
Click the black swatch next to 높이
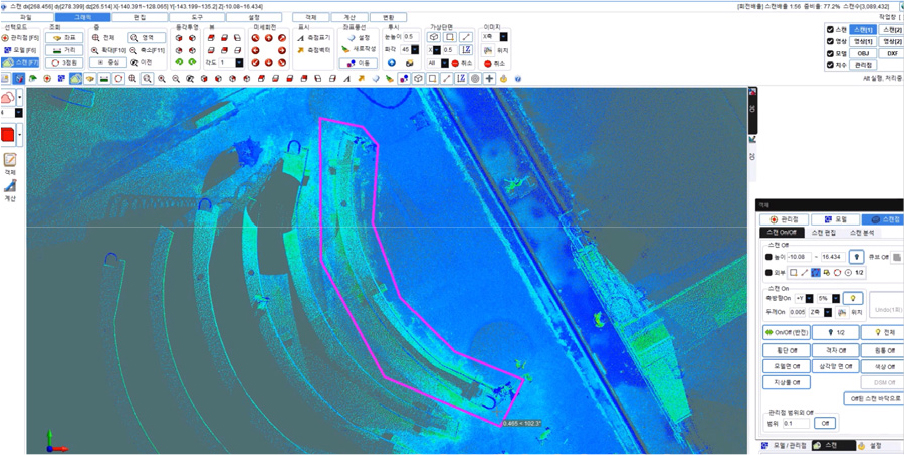(x=769, y=257)
